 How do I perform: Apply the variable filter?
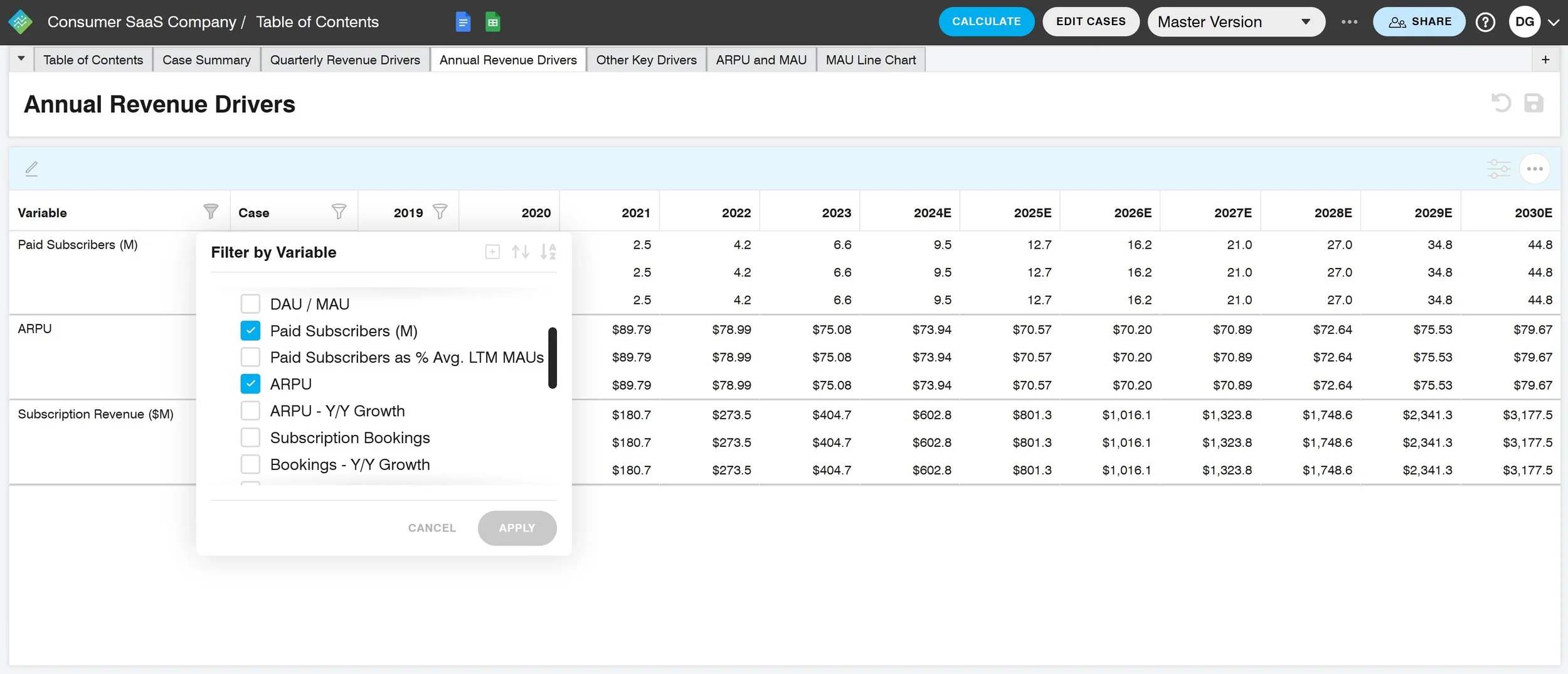(517, 528)
